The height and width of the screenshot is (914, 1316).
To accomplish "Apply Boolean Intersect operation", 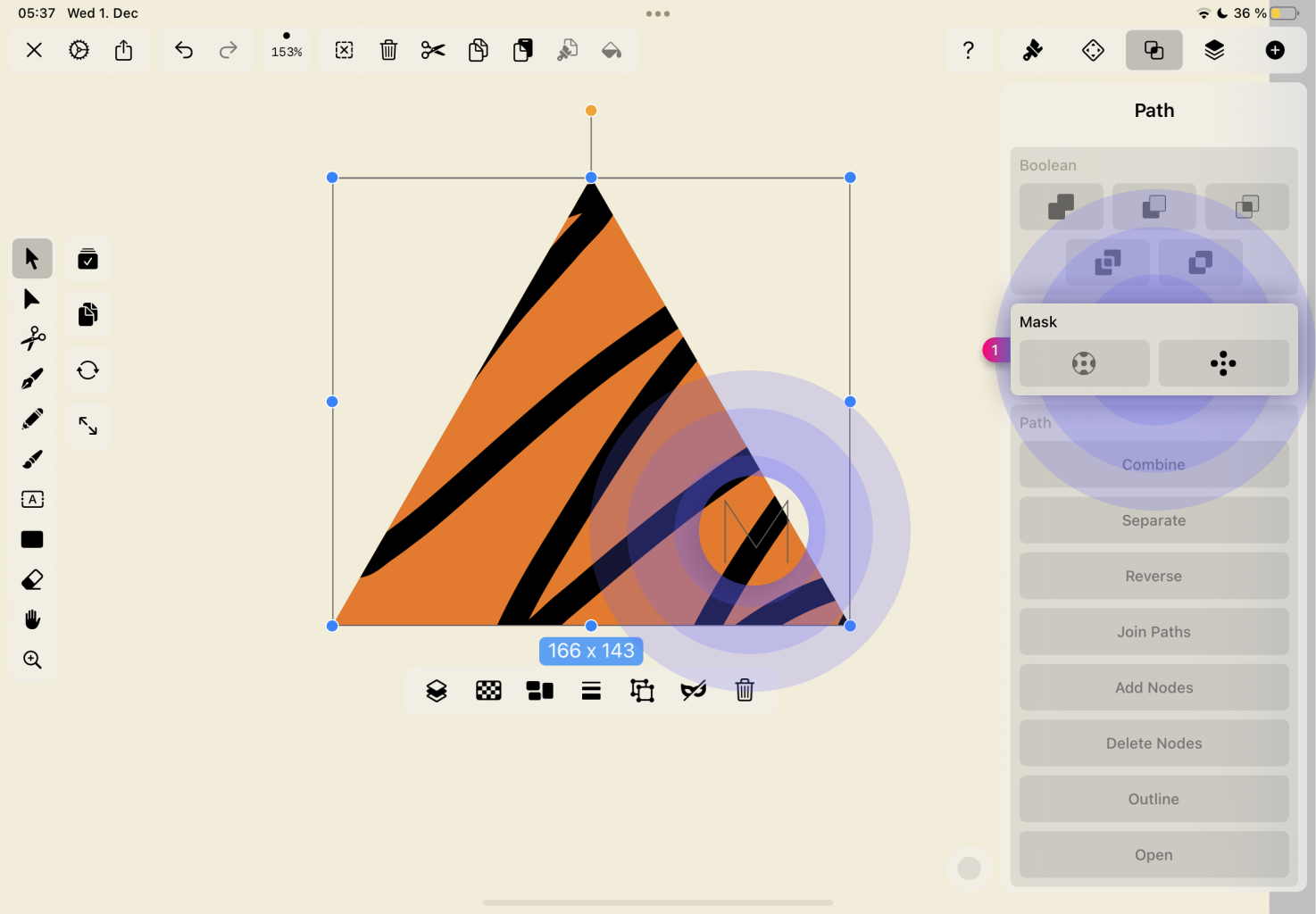I will pyautogui.click(x=1247, y=207).
